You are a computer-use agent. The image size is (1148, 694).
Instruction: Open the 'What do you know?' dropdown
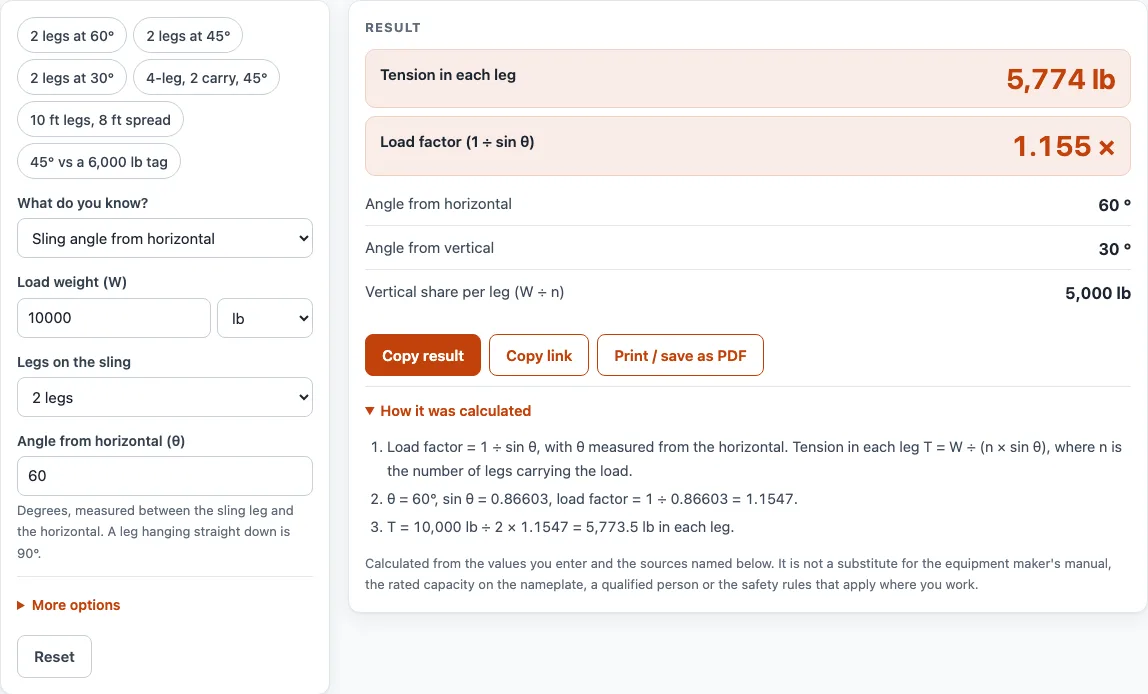165,239
